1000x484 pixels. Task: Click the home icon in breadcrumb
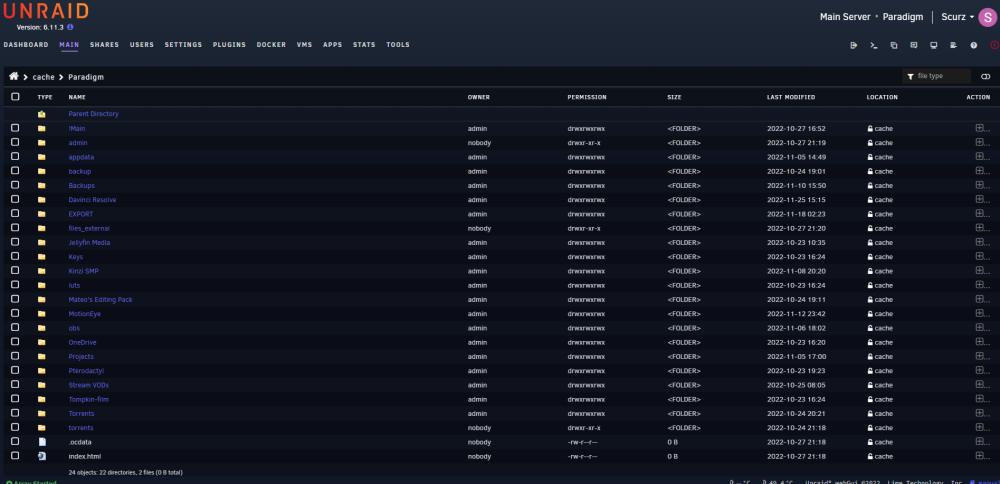coord(13,77)
